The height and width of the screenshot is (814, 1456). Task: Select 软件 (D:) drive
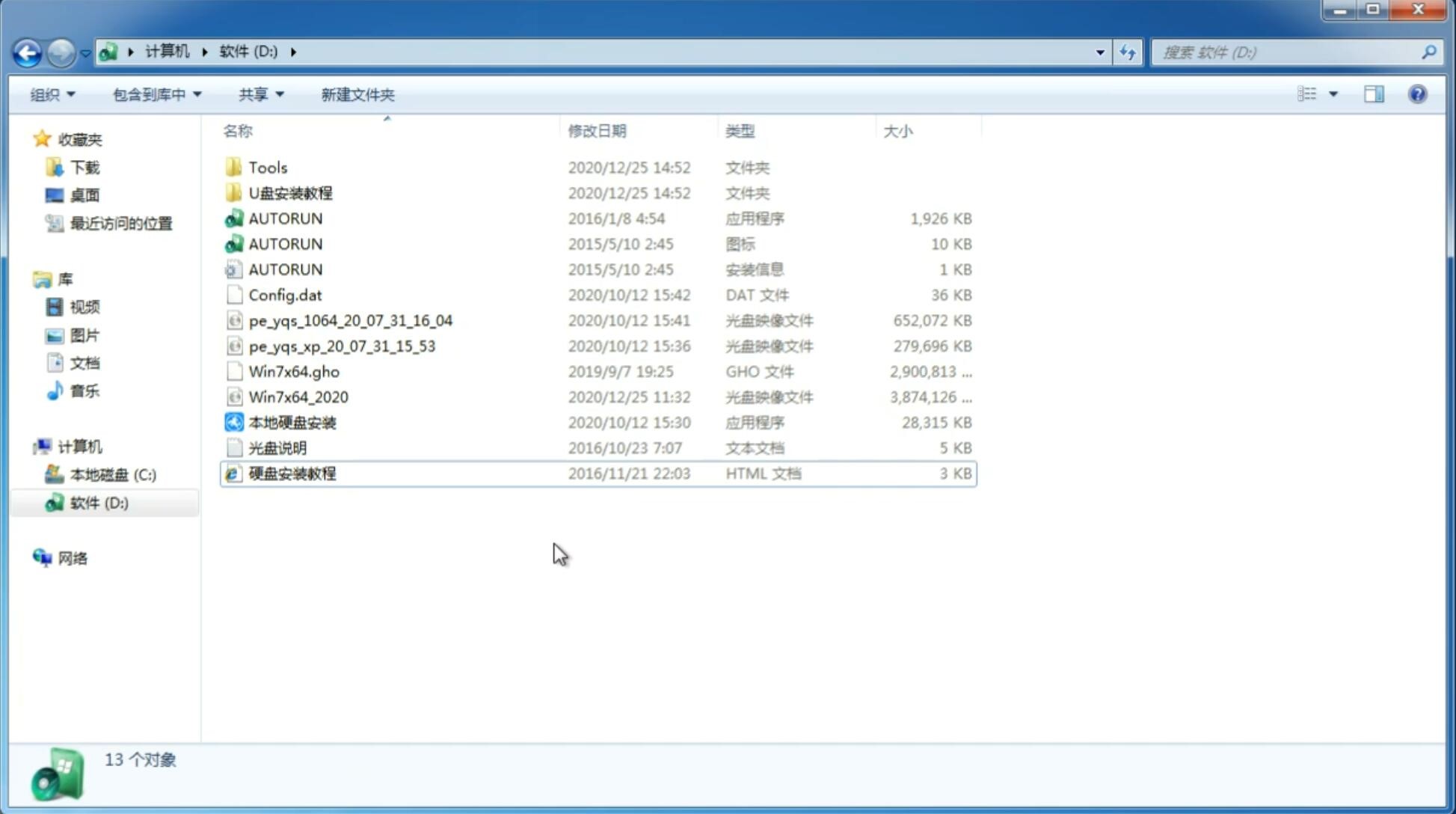pyautogui.click(x=97, y=503)
